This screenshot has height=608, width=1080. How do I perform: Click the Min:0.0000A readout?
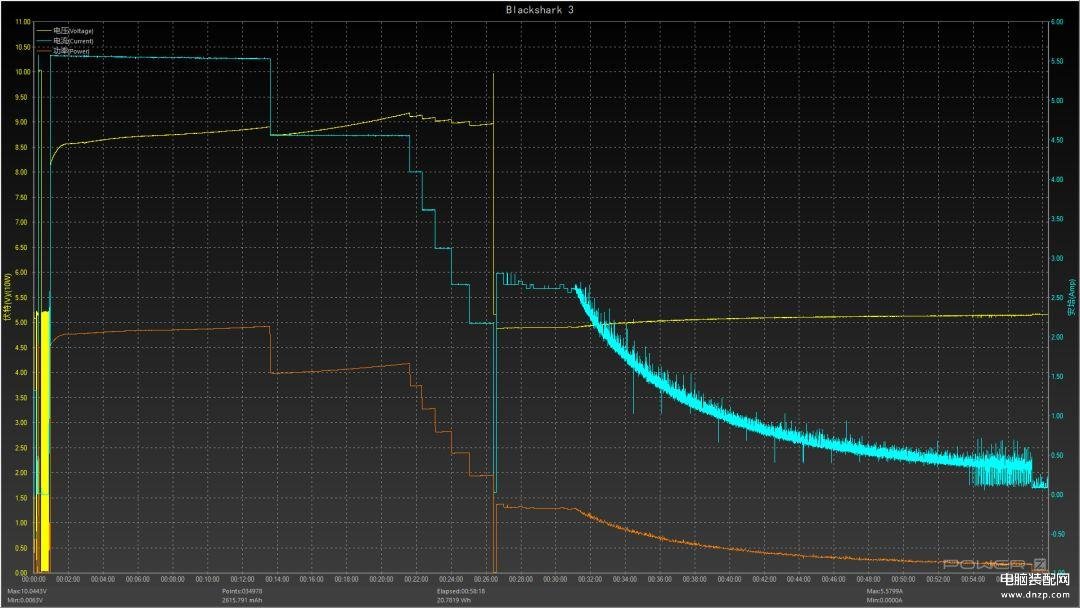coord(884,600)
